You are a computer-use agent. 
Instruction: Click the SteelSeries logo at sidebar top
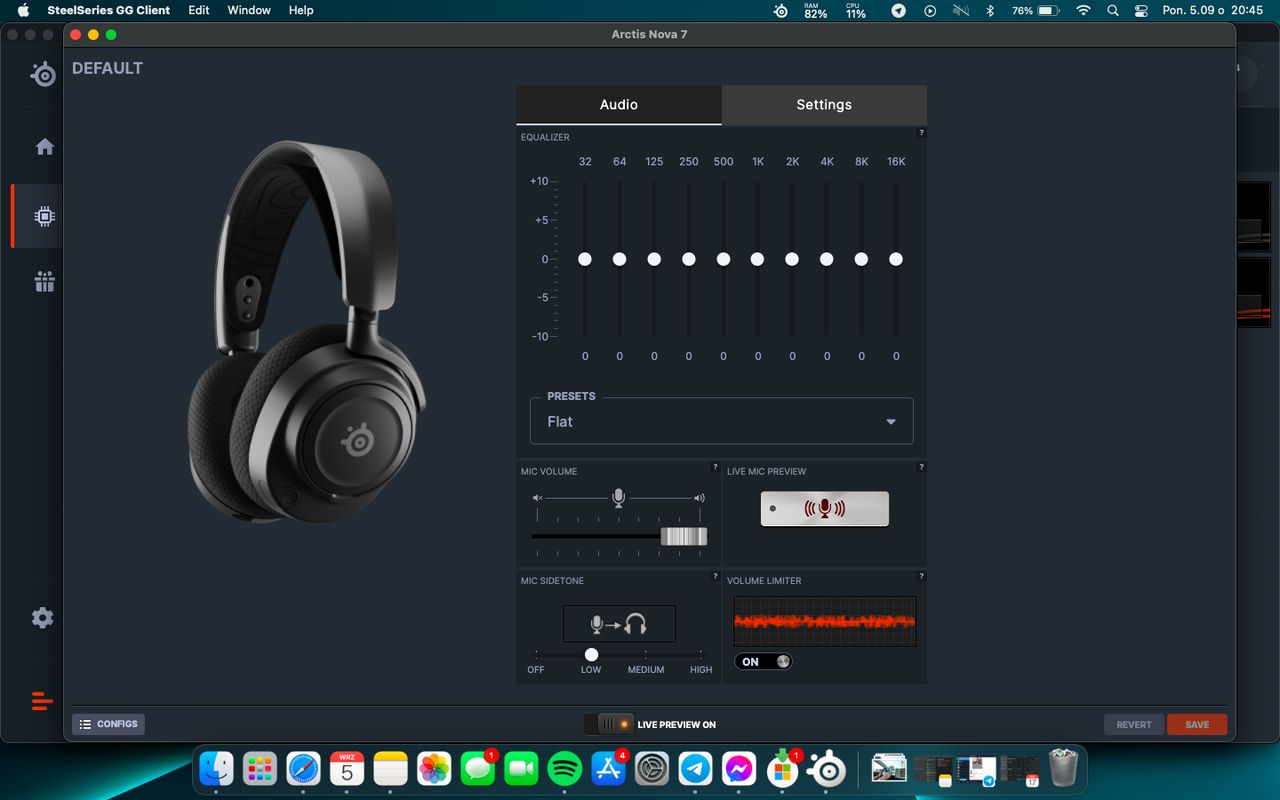click(43, 74)
